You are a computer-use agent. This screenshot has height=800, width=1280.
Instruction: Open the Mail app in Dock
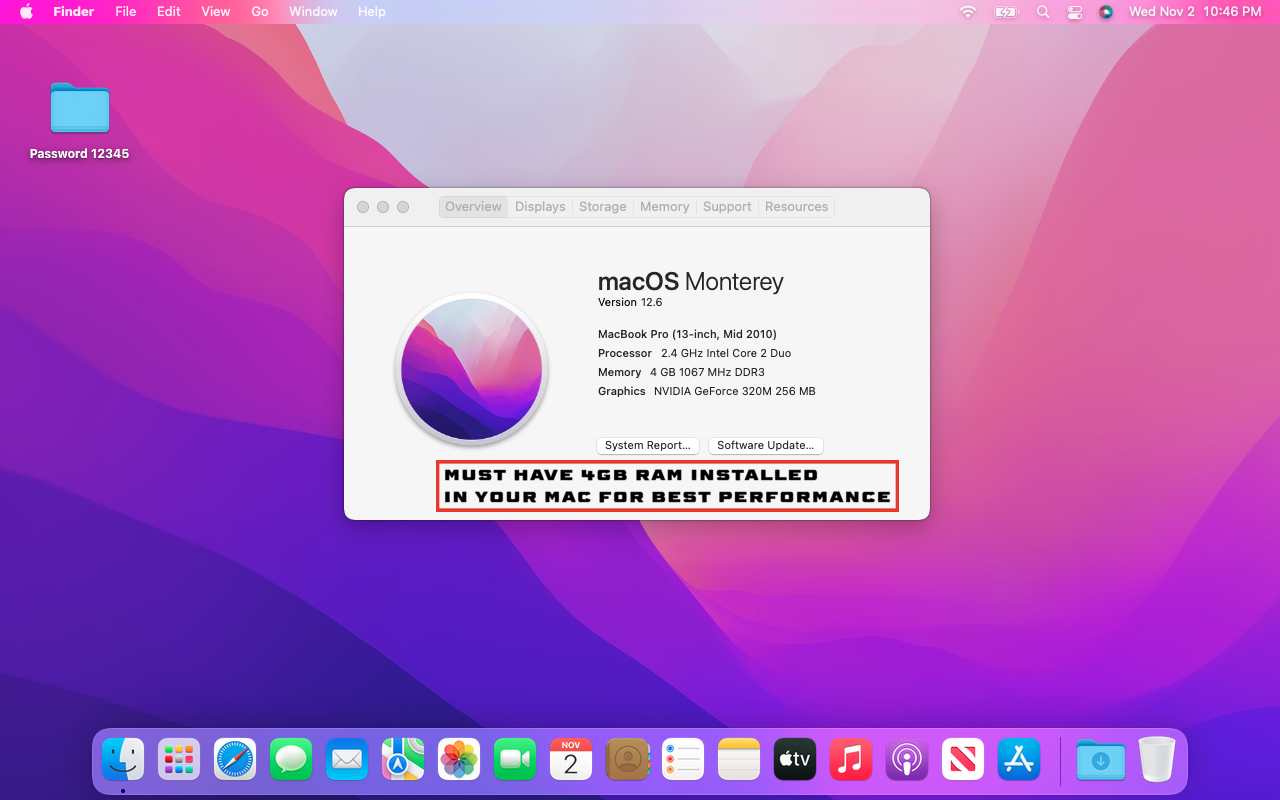pos(347,760)
